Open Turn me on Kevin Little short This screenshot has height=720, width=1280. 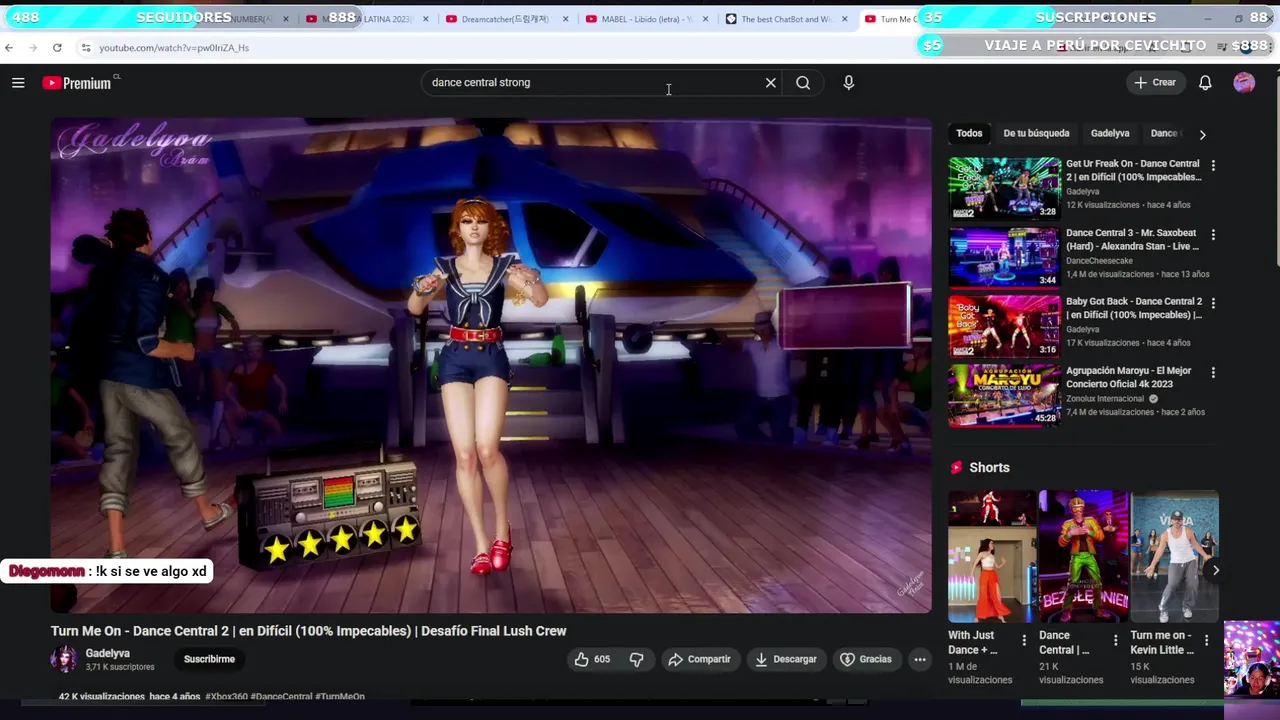click(x=1174, y=556)
